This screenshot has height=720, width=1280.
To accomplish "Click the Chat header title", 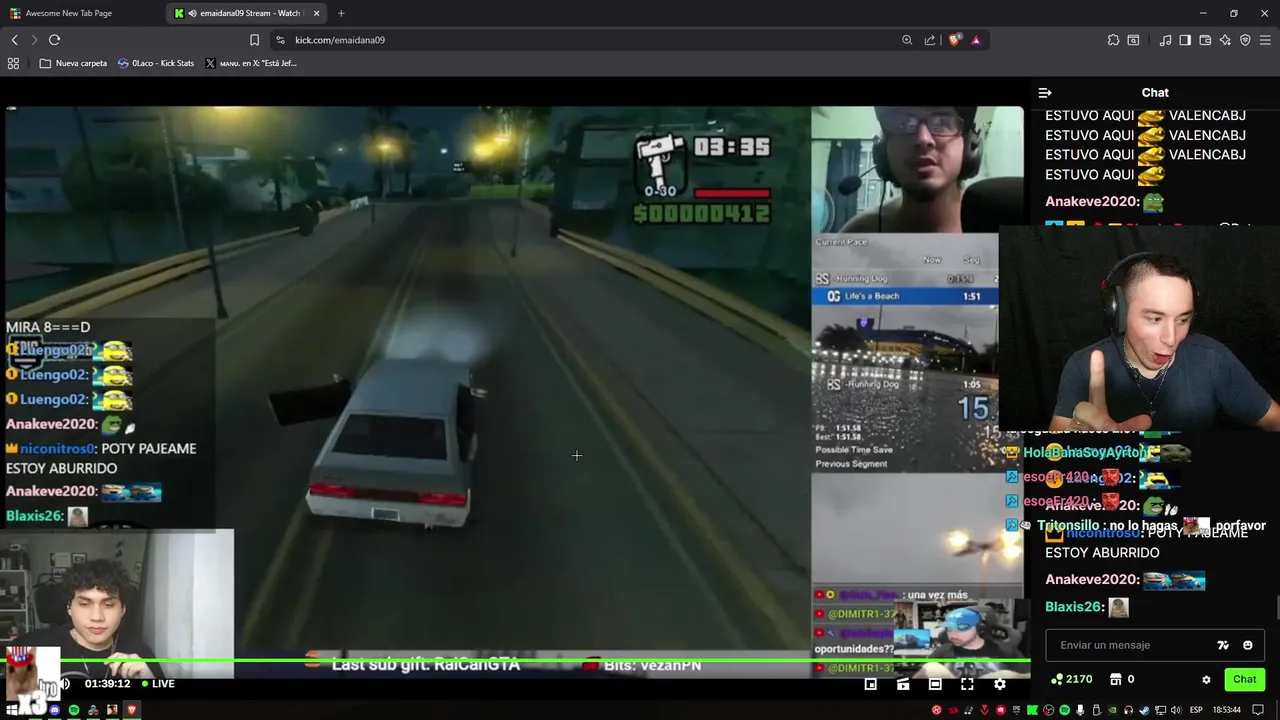I will (1155, 93).
